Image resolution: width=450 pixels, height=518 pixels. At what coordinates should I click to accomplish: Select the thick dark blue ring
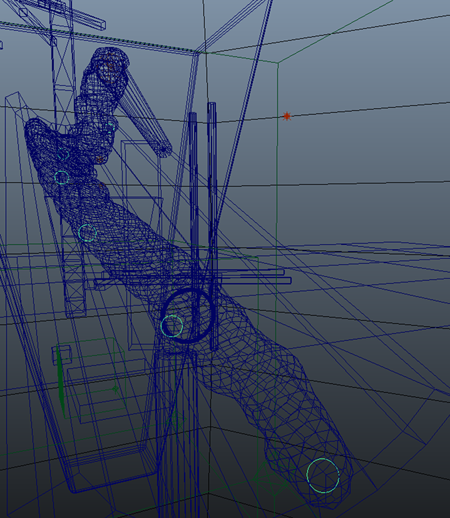[187, 316]
